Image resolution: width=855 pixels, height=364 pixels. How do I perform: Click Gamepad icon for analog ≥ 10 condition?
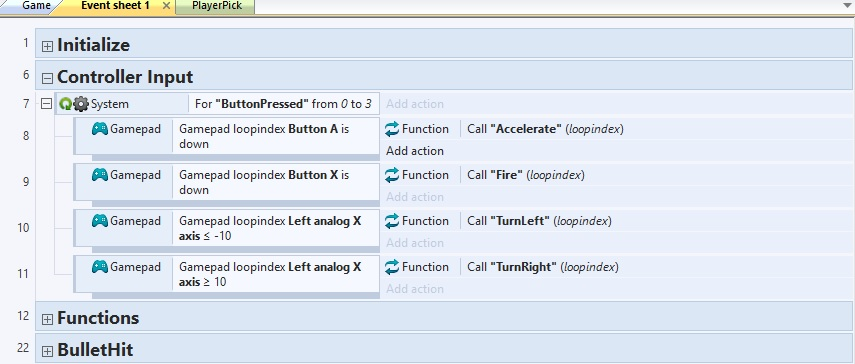coord(100,267)
